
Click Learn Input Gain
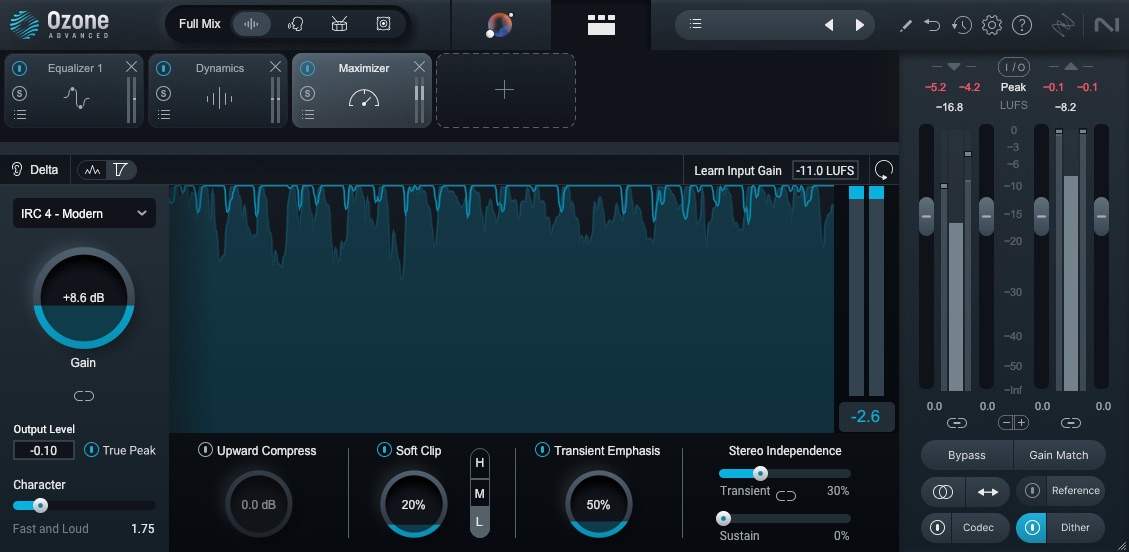click(737, 171)
